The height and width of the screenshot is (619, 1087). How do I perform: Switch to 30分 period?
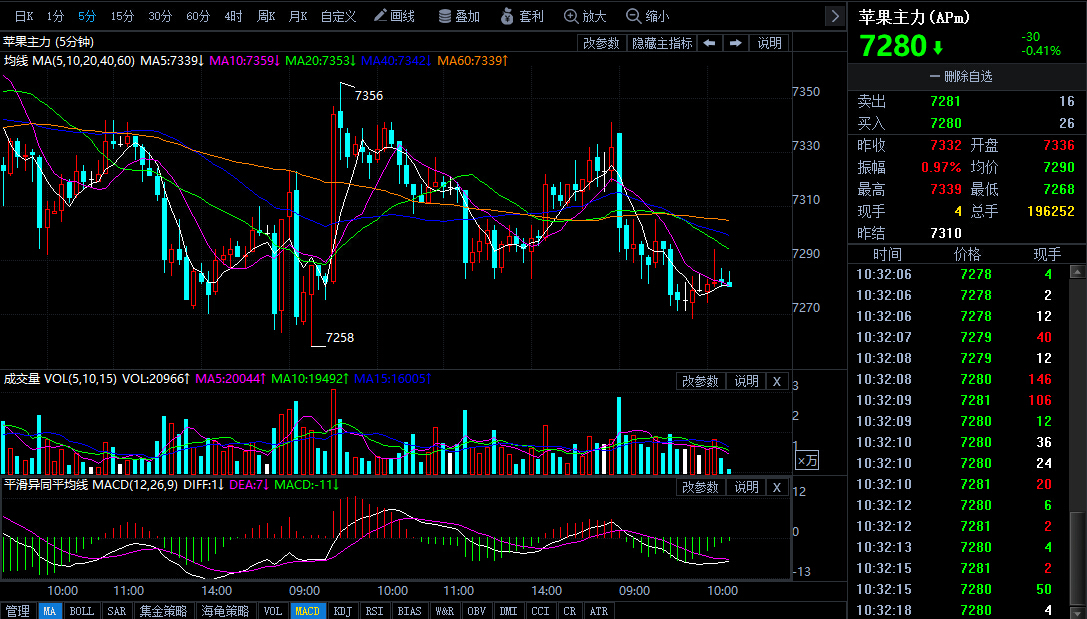[x=160, y=16]
